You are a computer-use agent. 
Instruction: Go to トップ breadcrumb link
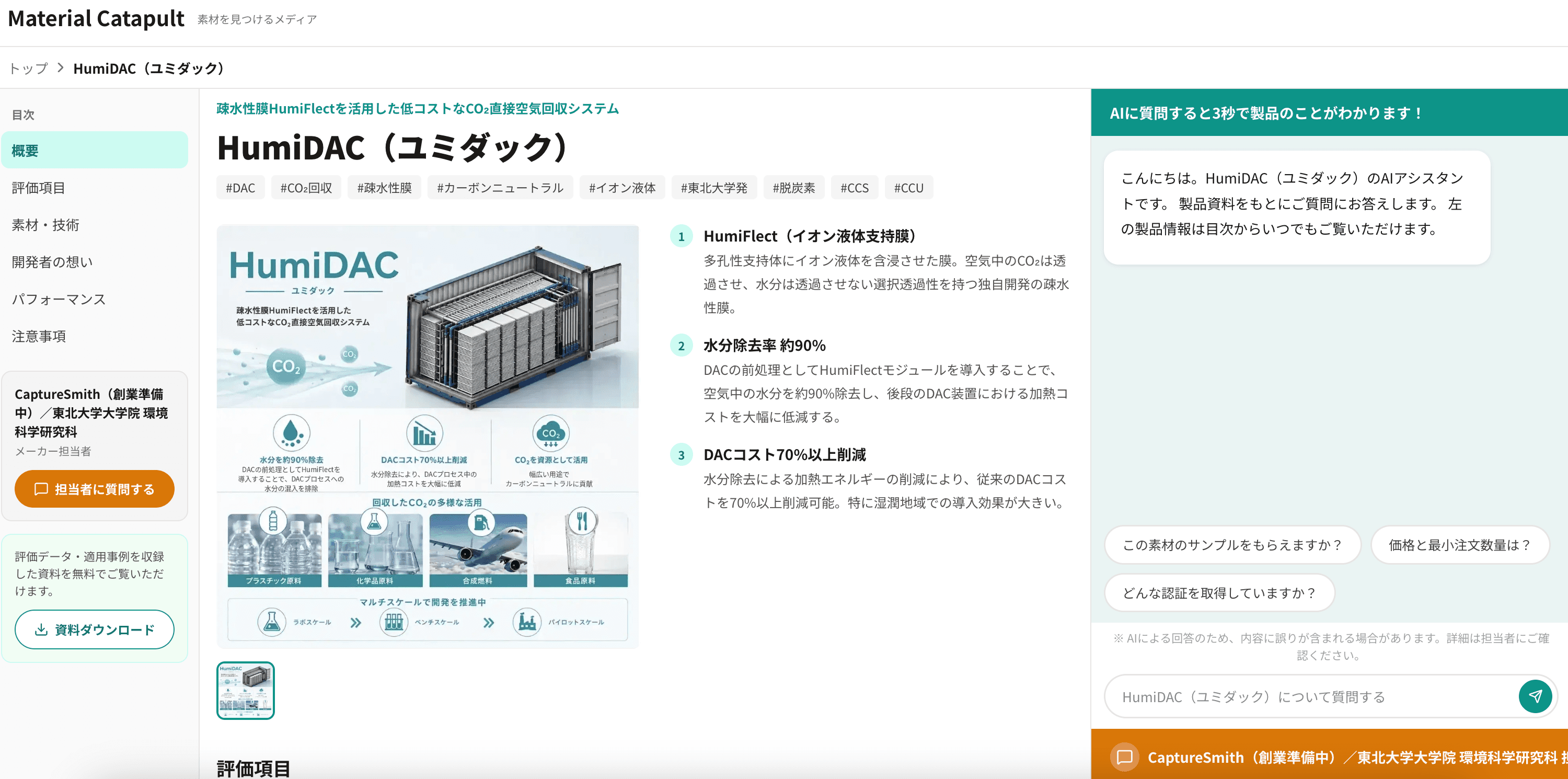point(28,68)
